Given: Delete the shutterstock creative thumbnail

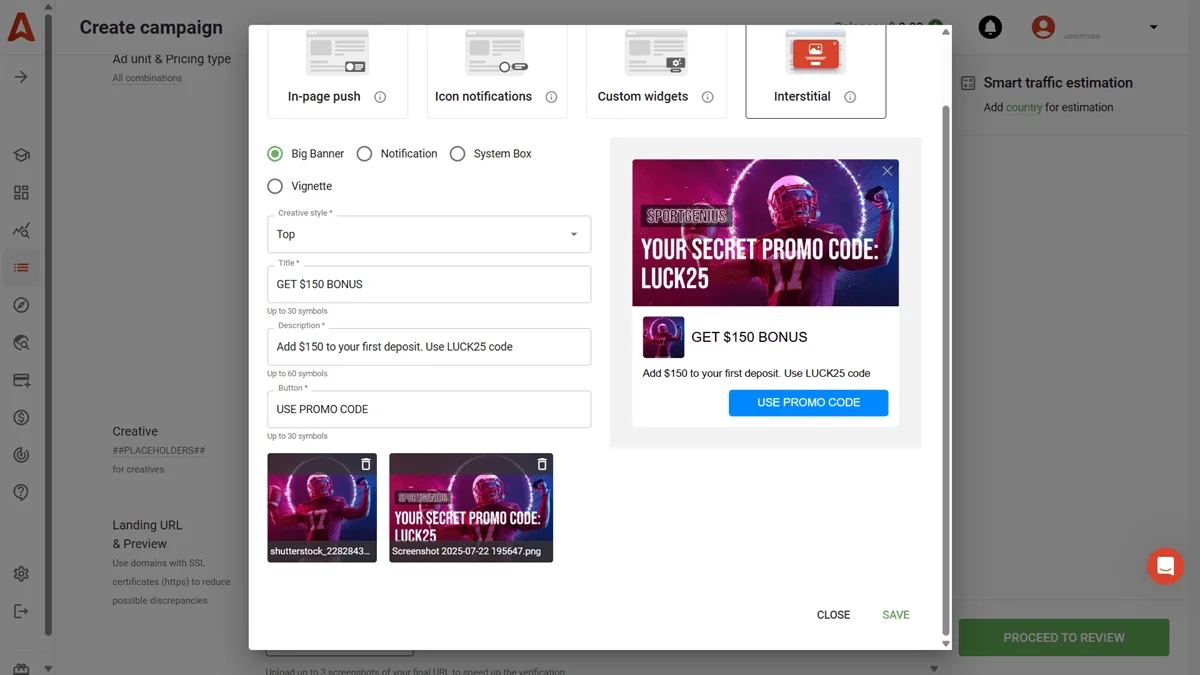Looking at the screenshot, I should [365, 464].
